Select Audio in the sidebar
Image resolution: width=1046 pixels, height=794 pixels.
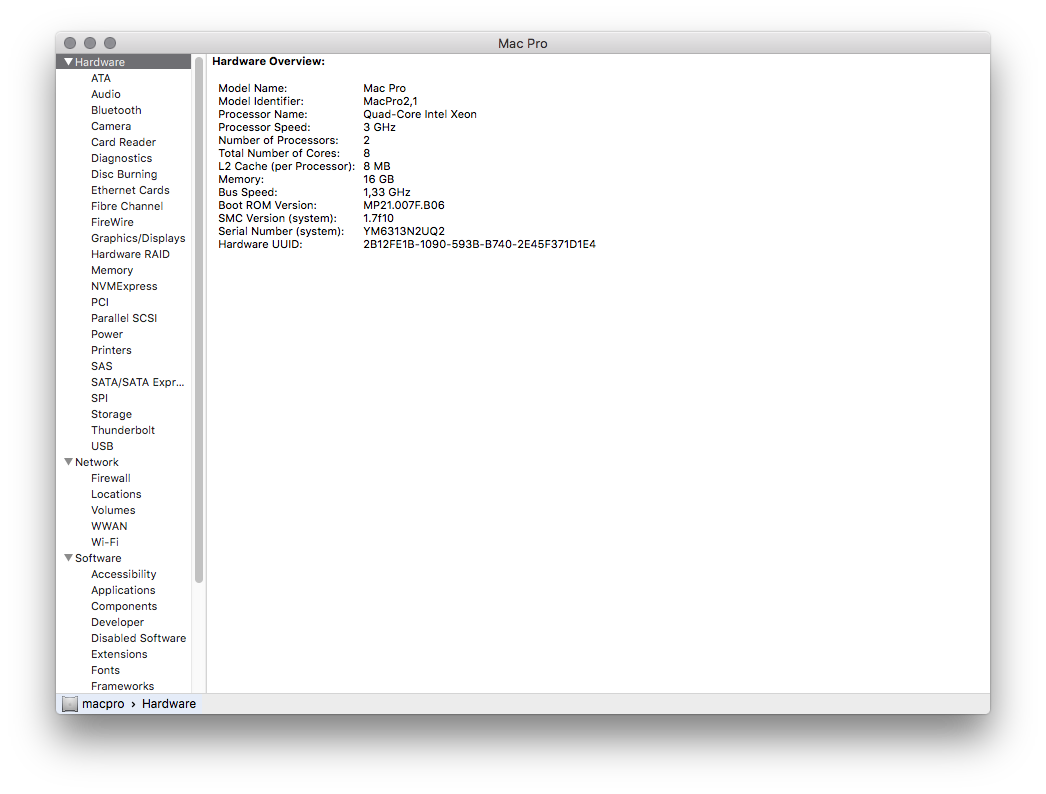click(105, 94)
